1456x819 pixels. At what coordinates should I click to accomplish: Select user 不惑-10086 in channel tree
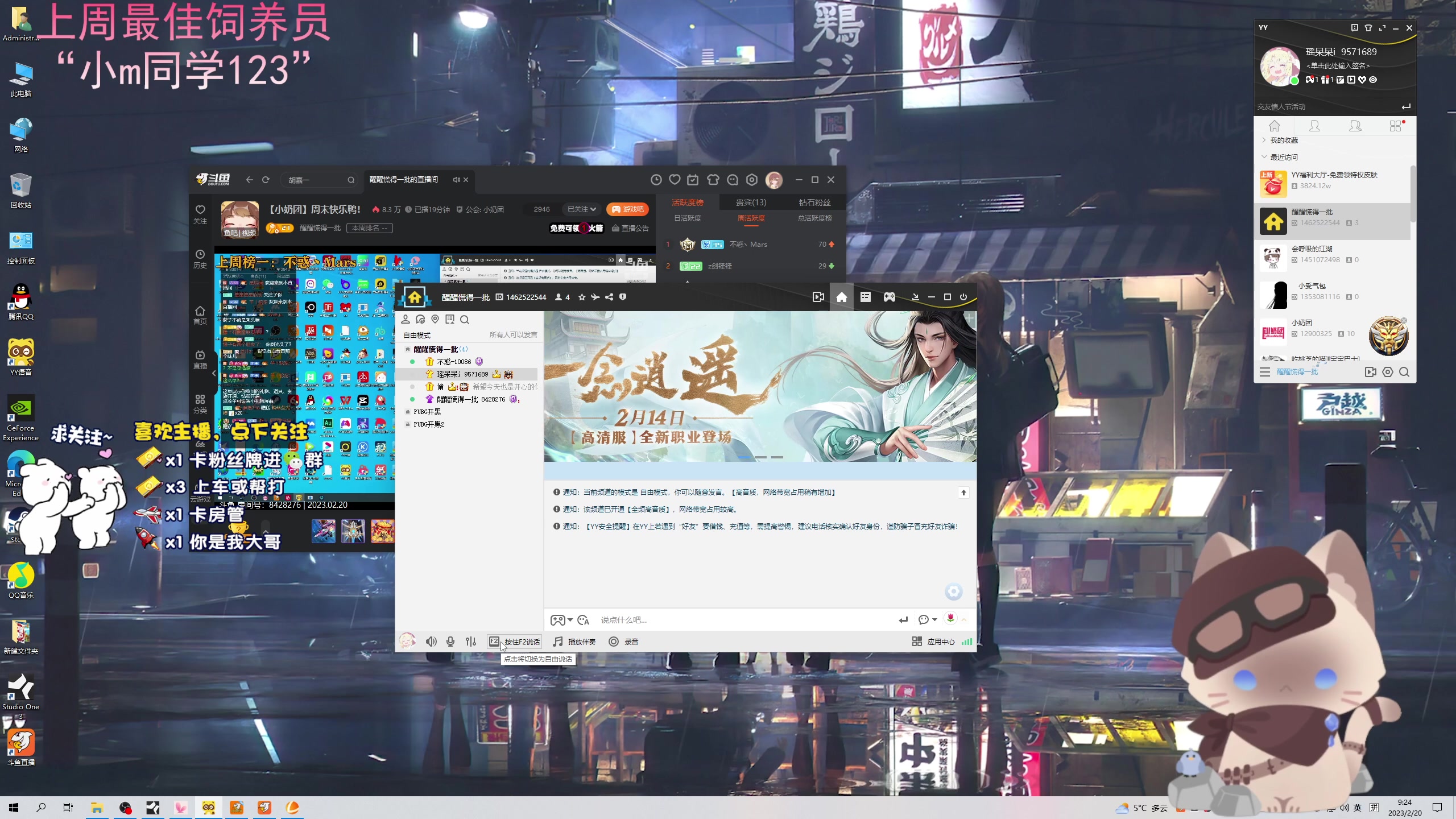pos(454,362)
